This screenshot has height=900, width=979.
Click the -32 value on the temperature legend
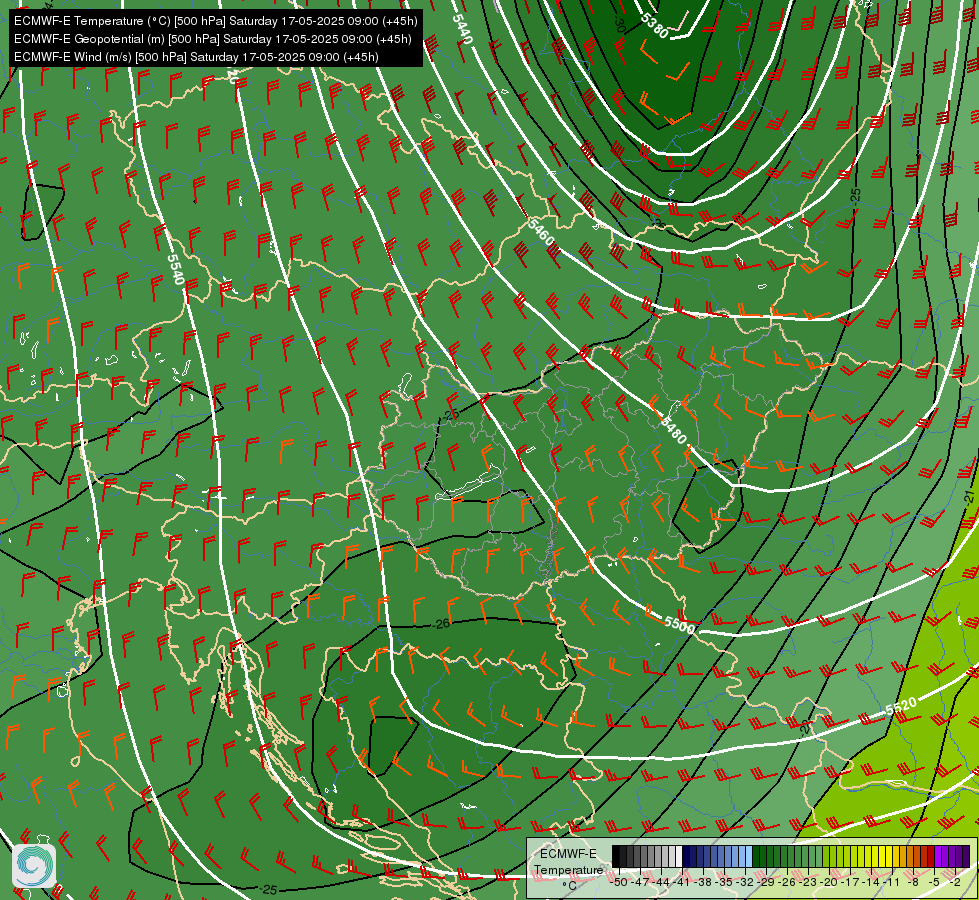745,882
